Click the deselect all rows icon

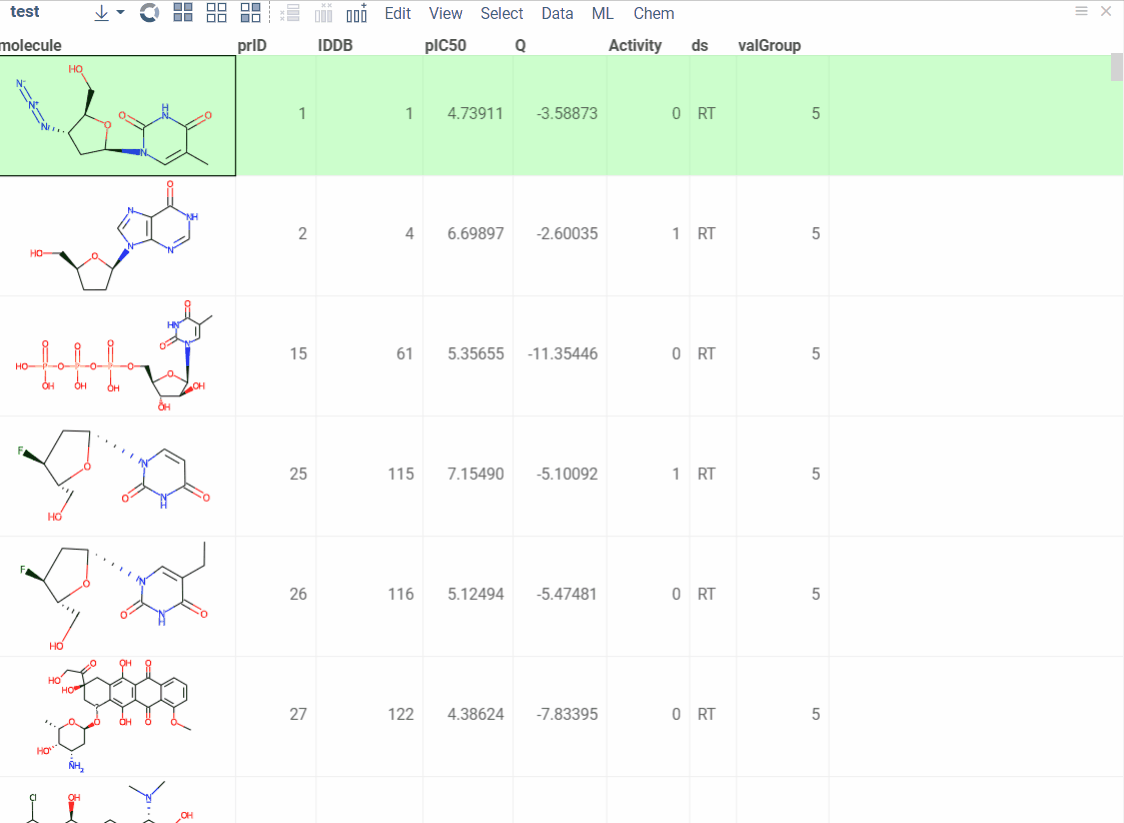216,13
